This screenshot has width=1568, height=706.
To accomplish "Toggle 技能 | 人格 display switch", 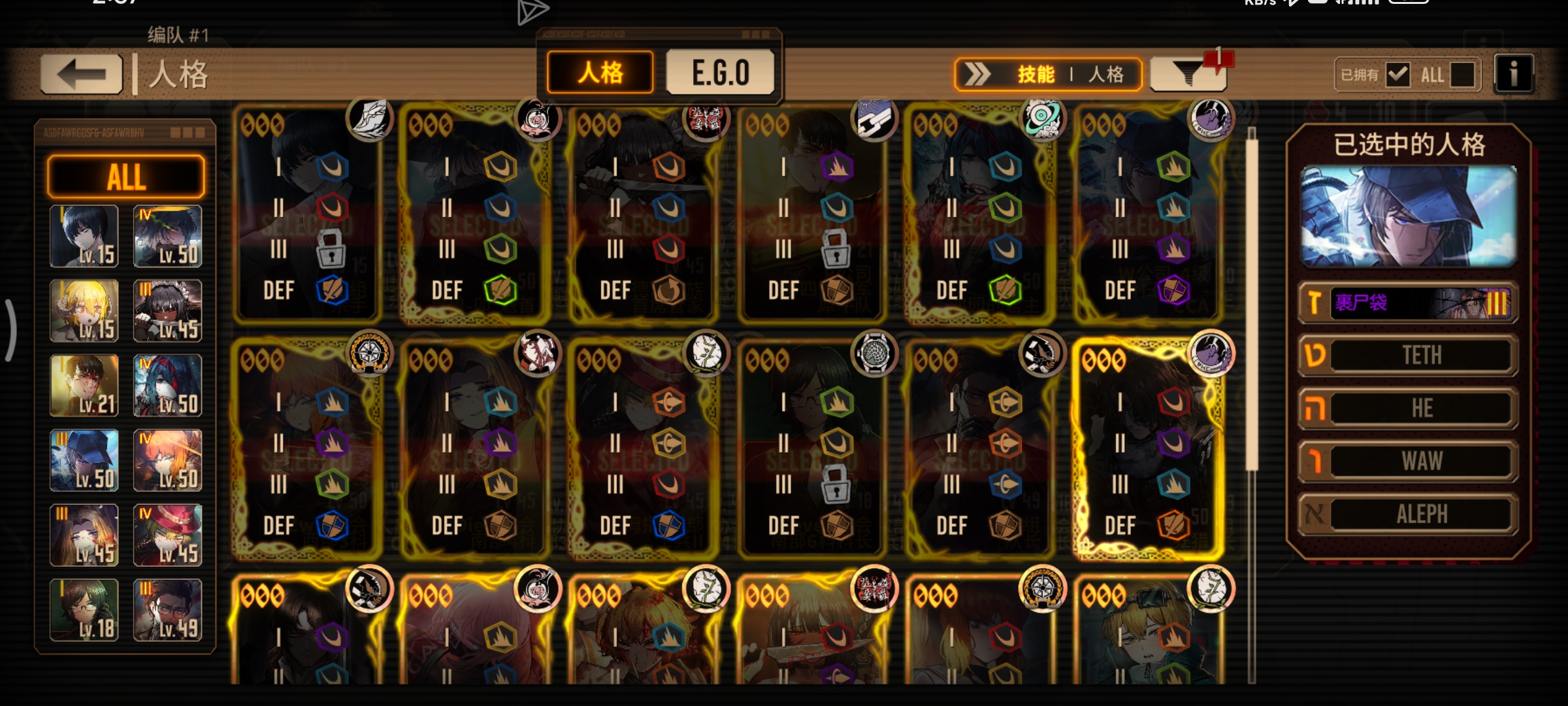I will point(1048,74).
